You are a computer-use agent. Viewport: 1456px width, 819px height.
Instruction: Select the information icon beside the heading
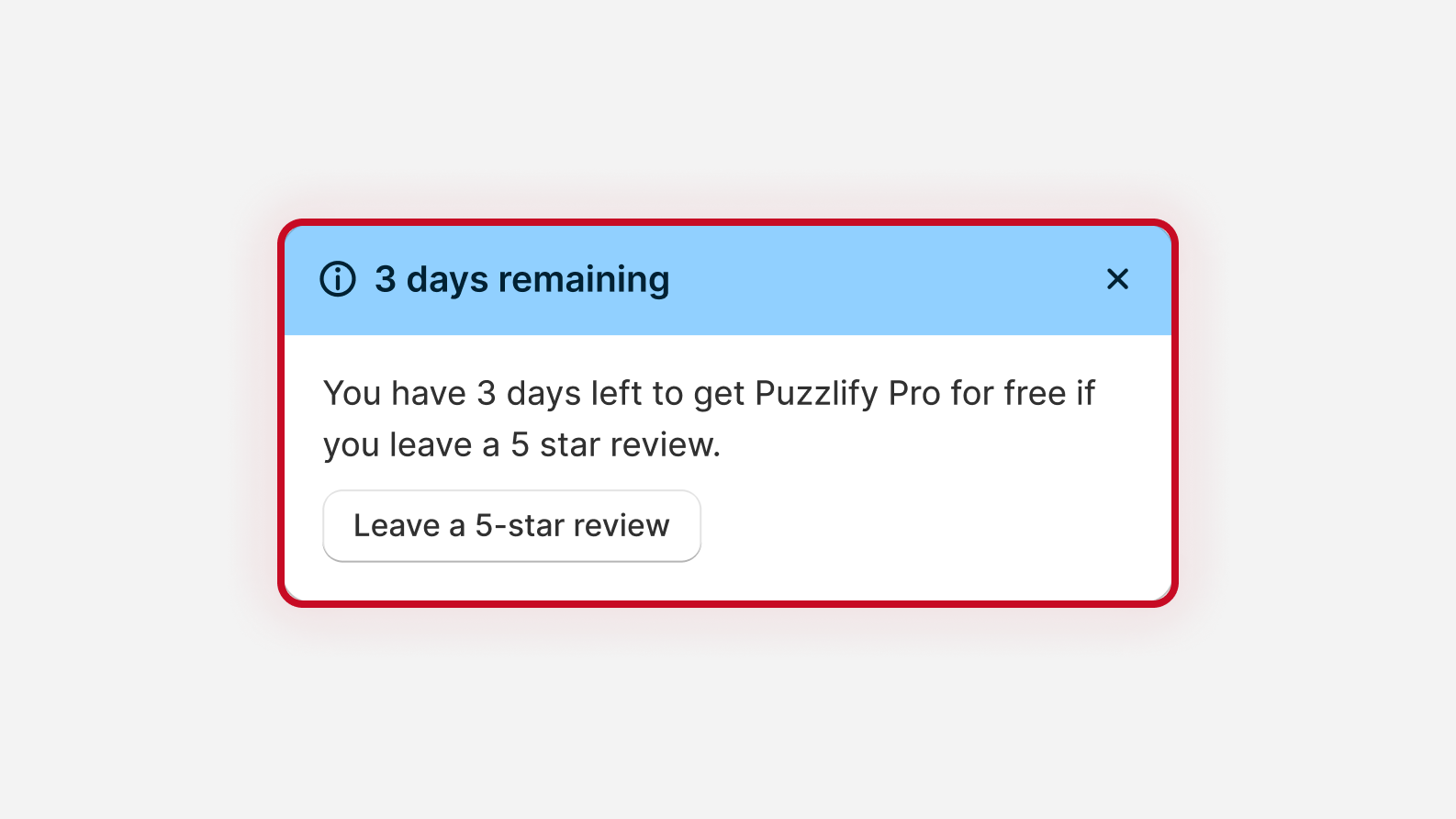(x=337, y=279)
